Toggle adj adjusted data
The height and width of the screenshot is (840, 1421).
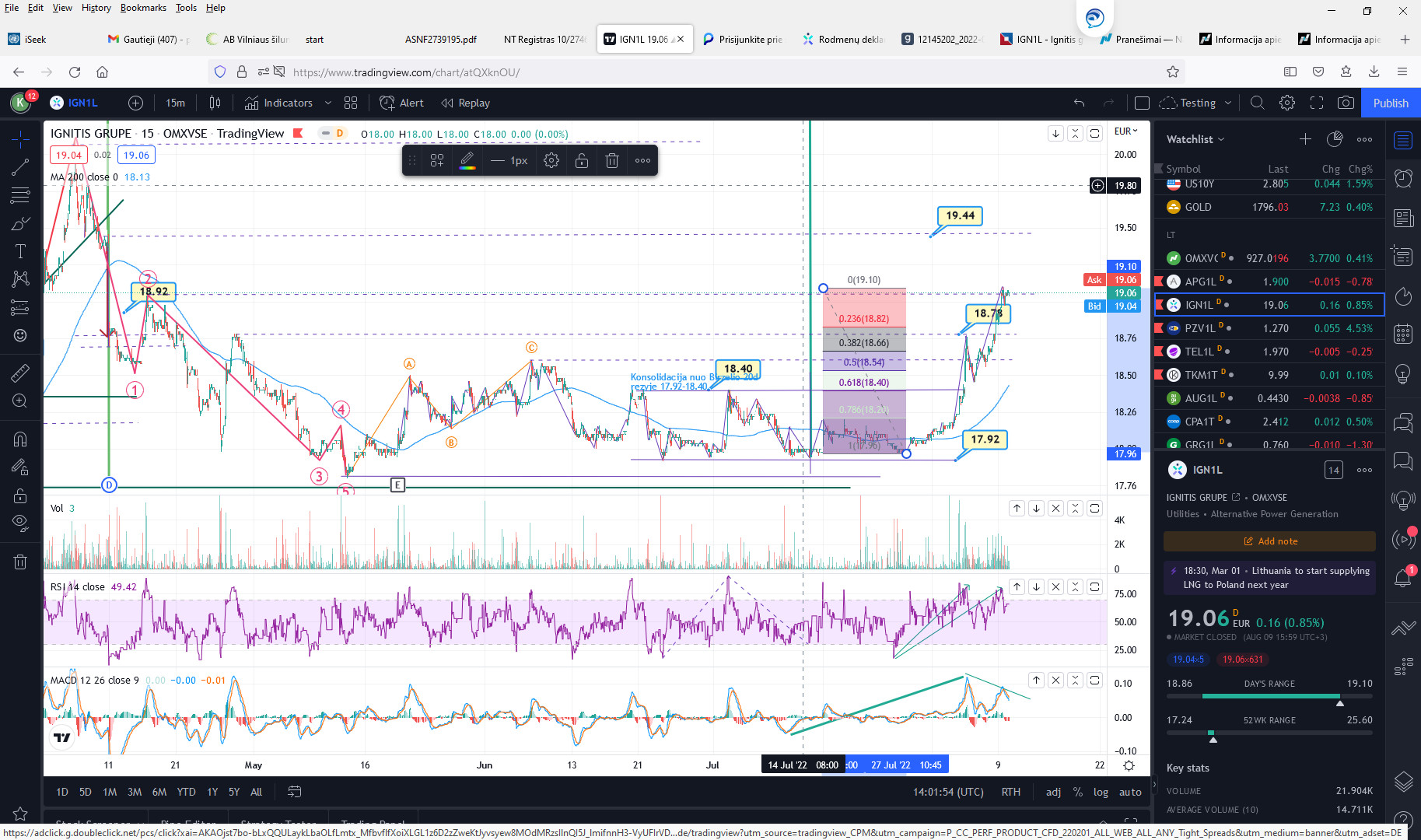click(1053, 792)
